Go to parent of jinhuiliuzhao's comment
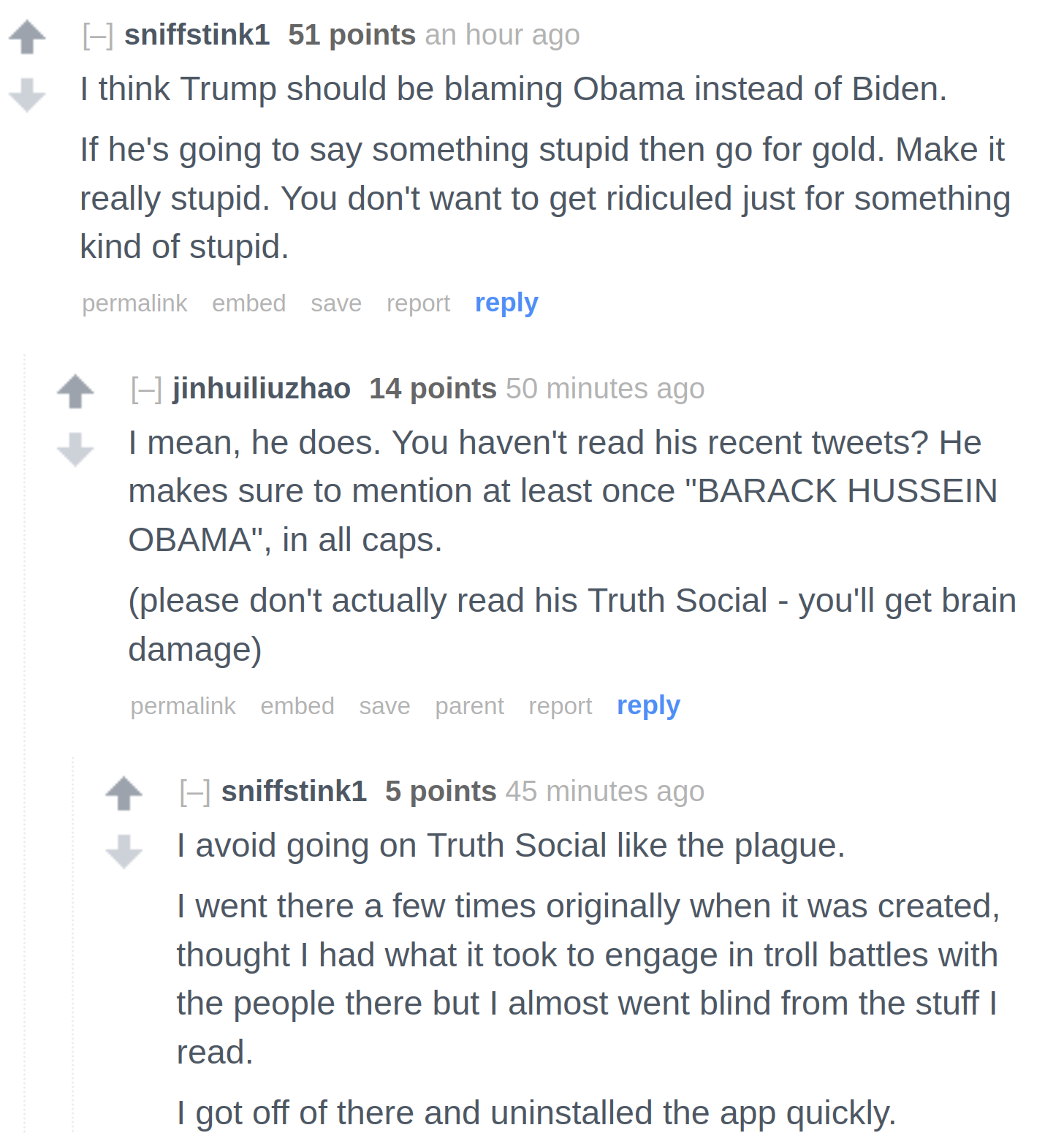Image resolution: width=1064 pixels, height=1133 pixels. pos(469,706)
